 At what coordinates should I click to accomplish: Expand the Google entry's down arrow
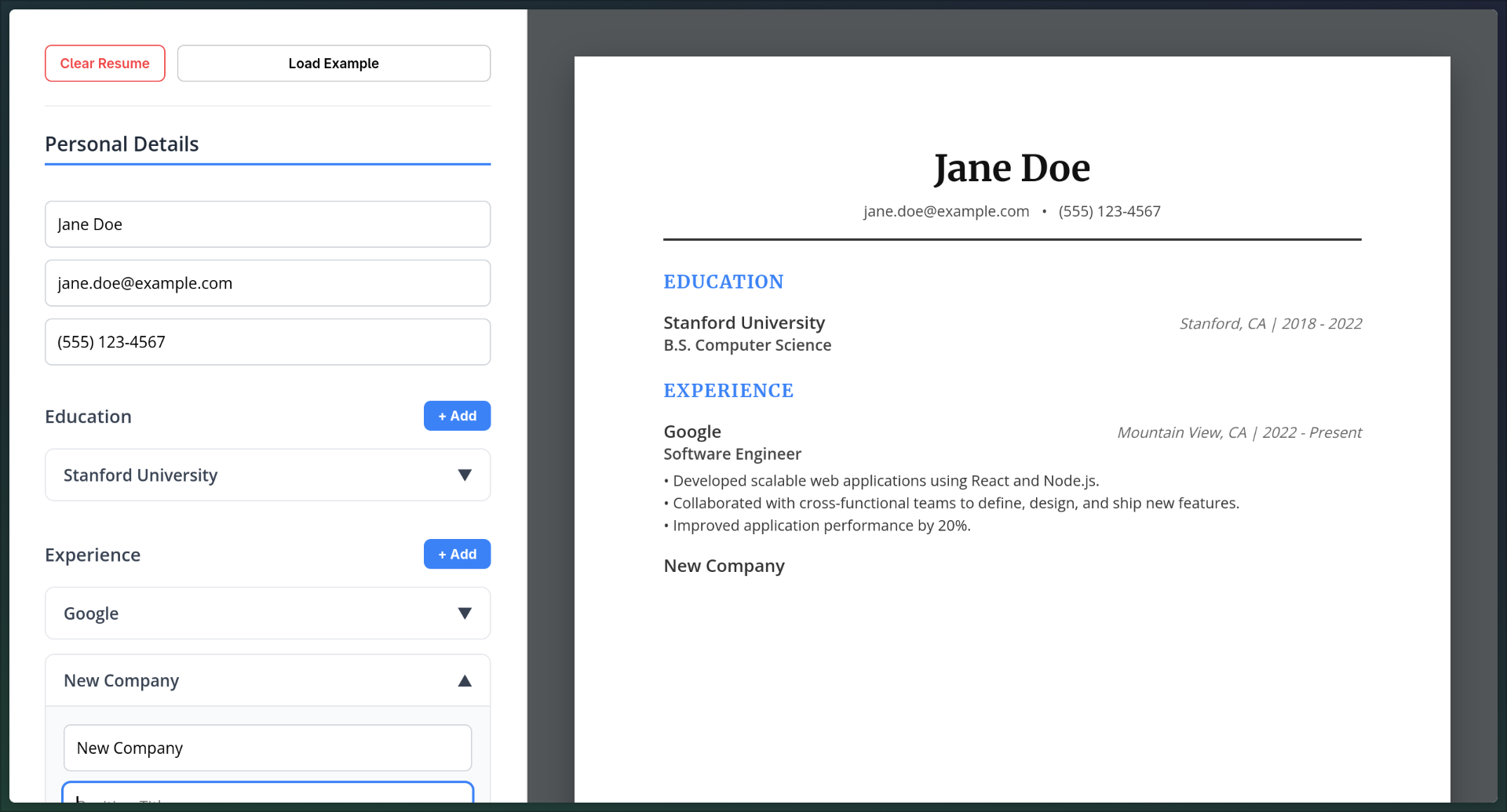465,614
